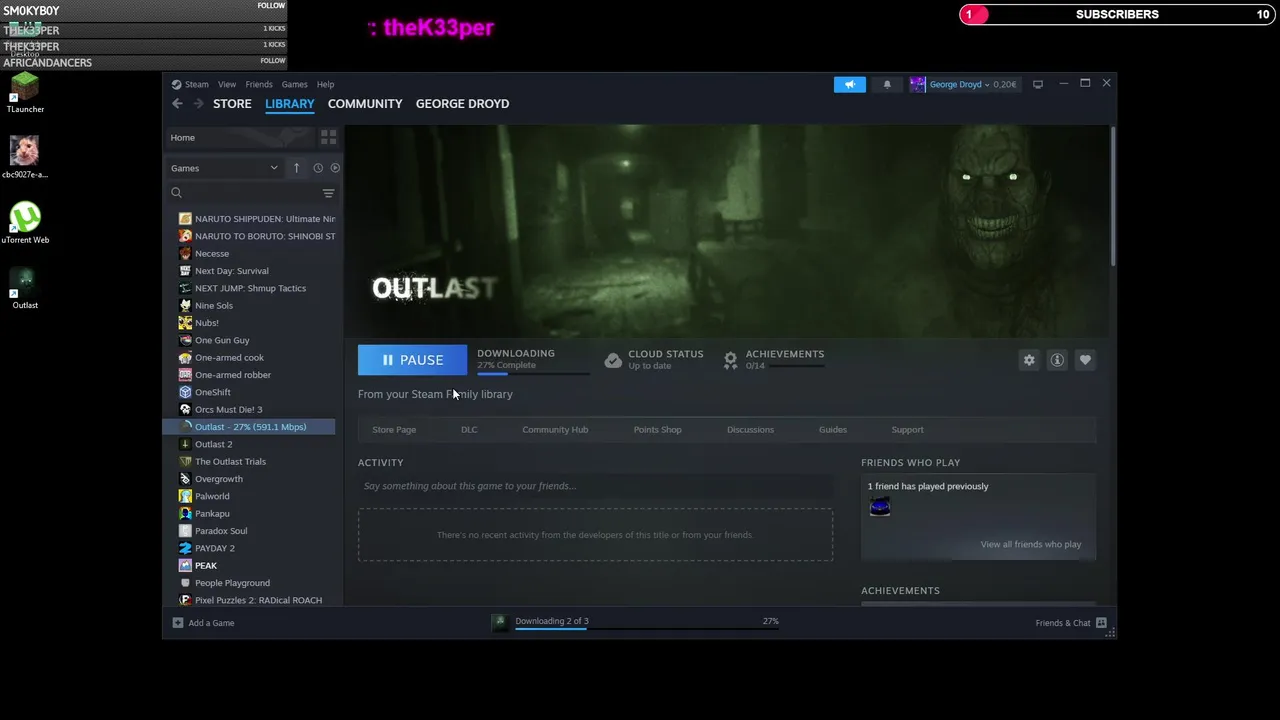Open the Games menu
Image resolution: width=1280 pixels, height=720 pixels.
[x=294, y=84]
